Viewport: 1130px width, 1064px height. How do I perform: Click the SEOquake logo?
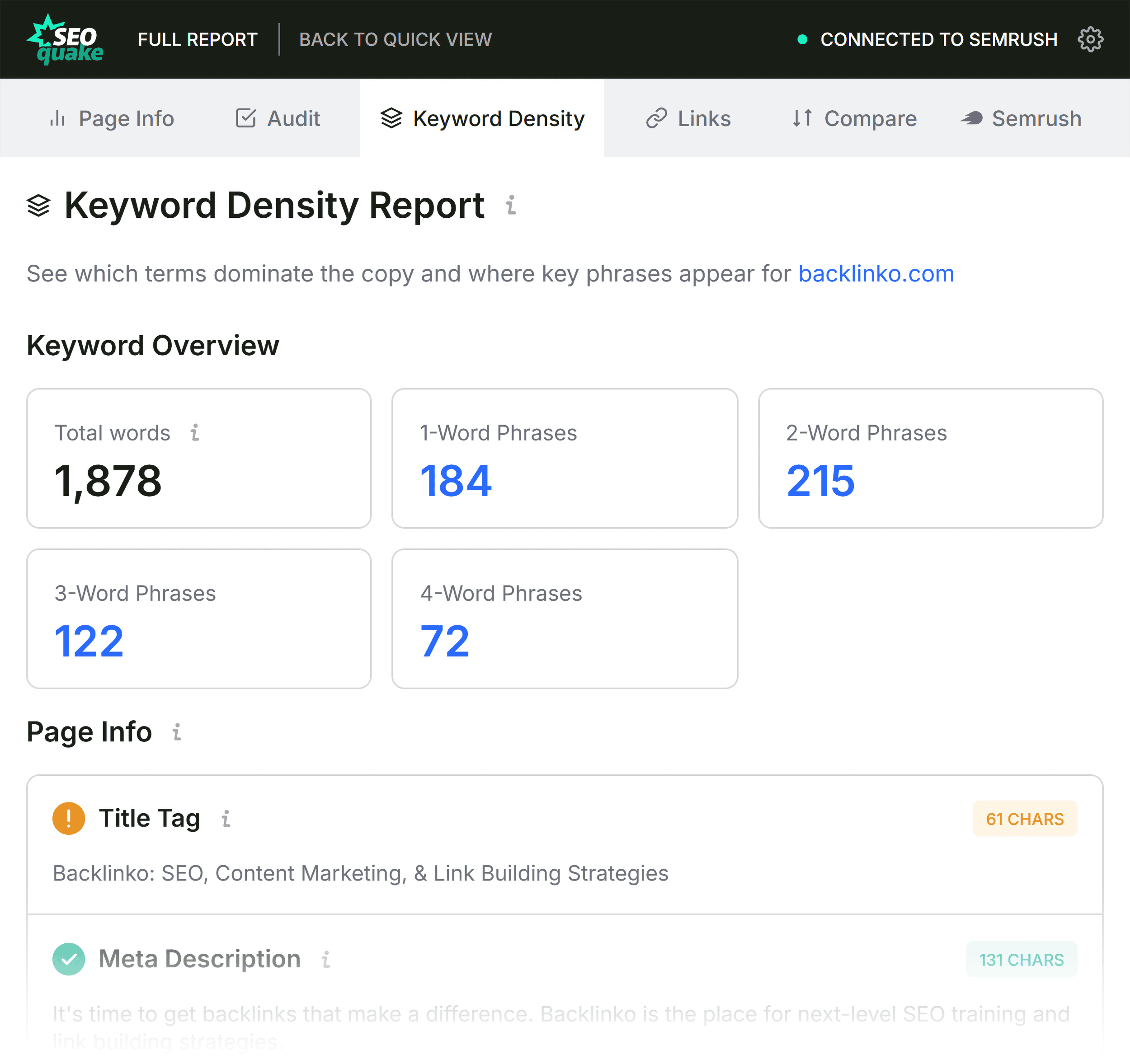(x=65, y=39)
